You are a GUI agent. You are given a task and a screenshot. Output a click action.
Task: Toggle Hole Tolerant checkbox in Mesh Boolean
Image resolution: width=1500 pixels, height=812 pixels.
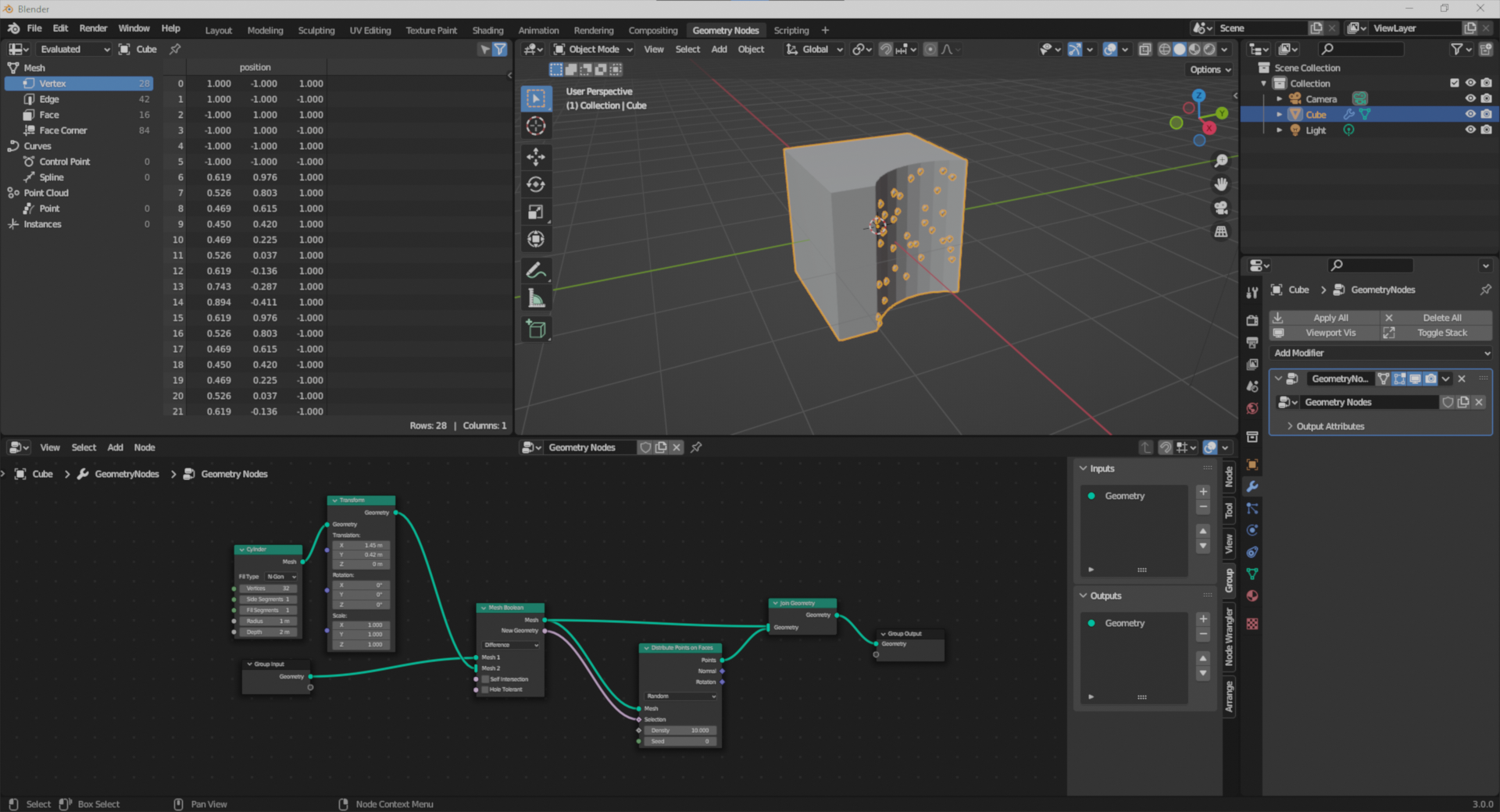click(485, 689)
